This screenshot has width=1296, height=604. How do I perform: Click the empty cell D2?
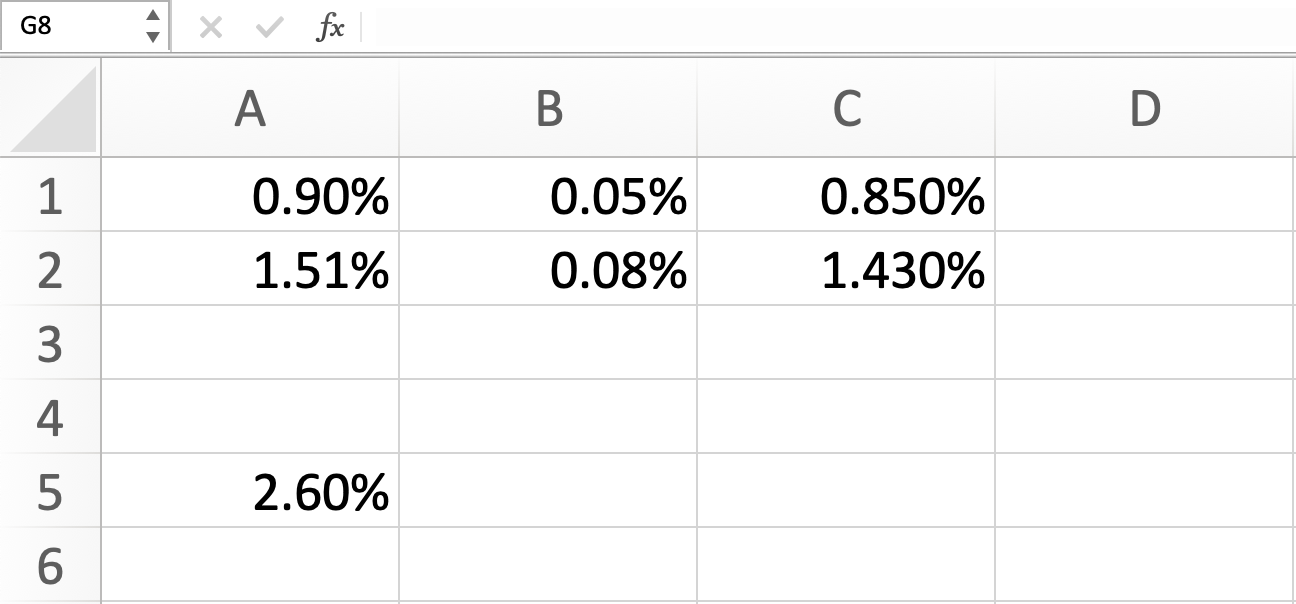pos(1144,270)
